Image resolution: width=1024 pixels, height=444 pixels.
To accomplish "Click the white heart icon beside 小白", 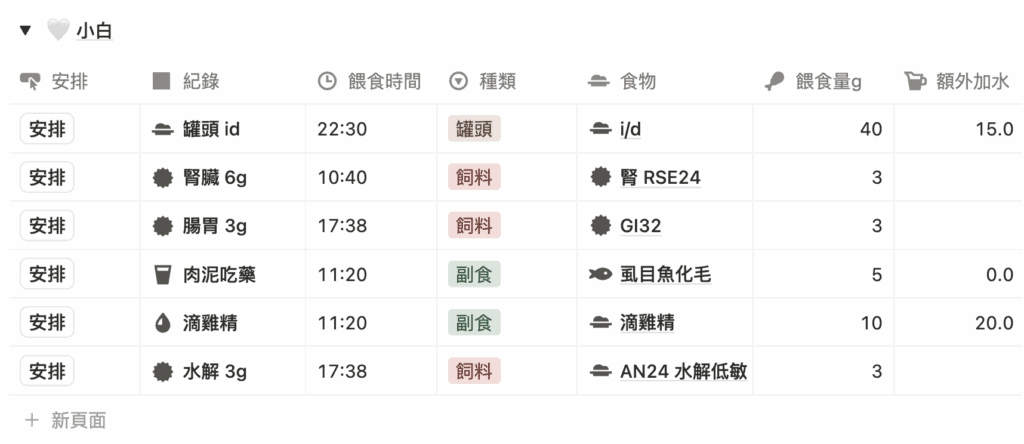I will [58, 31].
